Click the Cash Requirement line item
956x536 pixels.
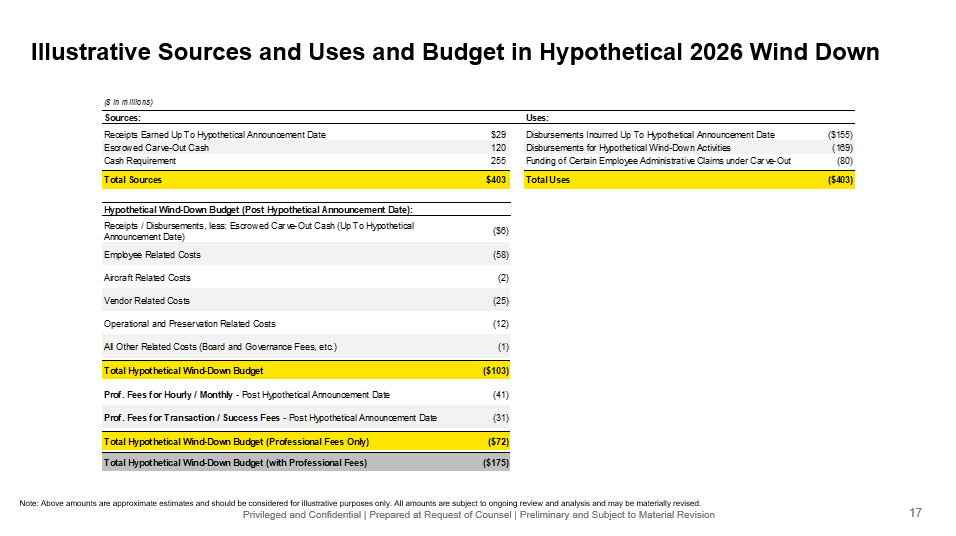point(140,161)
